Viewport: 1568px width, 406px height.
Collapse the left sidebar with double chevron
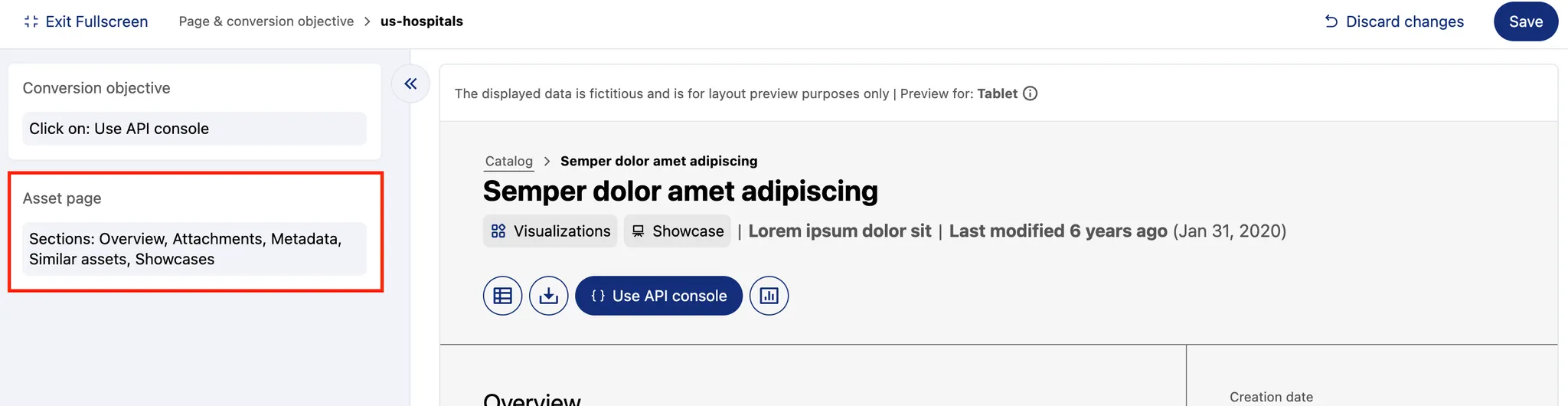pyautogui.click(x=410, y=83)
